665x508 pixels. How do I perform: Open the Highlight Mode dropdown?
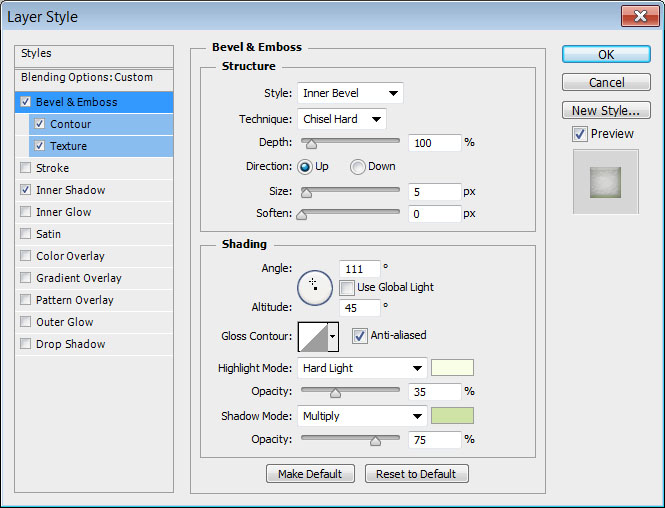click(x=362, y=368)
